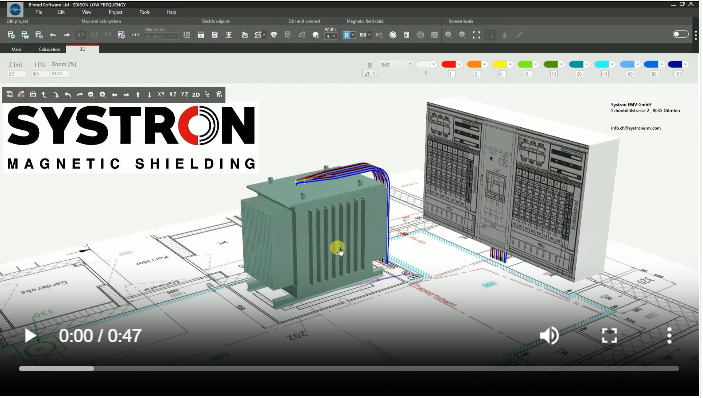The image size is (703, 398).
Task: Select the YZ axis button in the top toolbar
Action: click(x=108, y=35)
